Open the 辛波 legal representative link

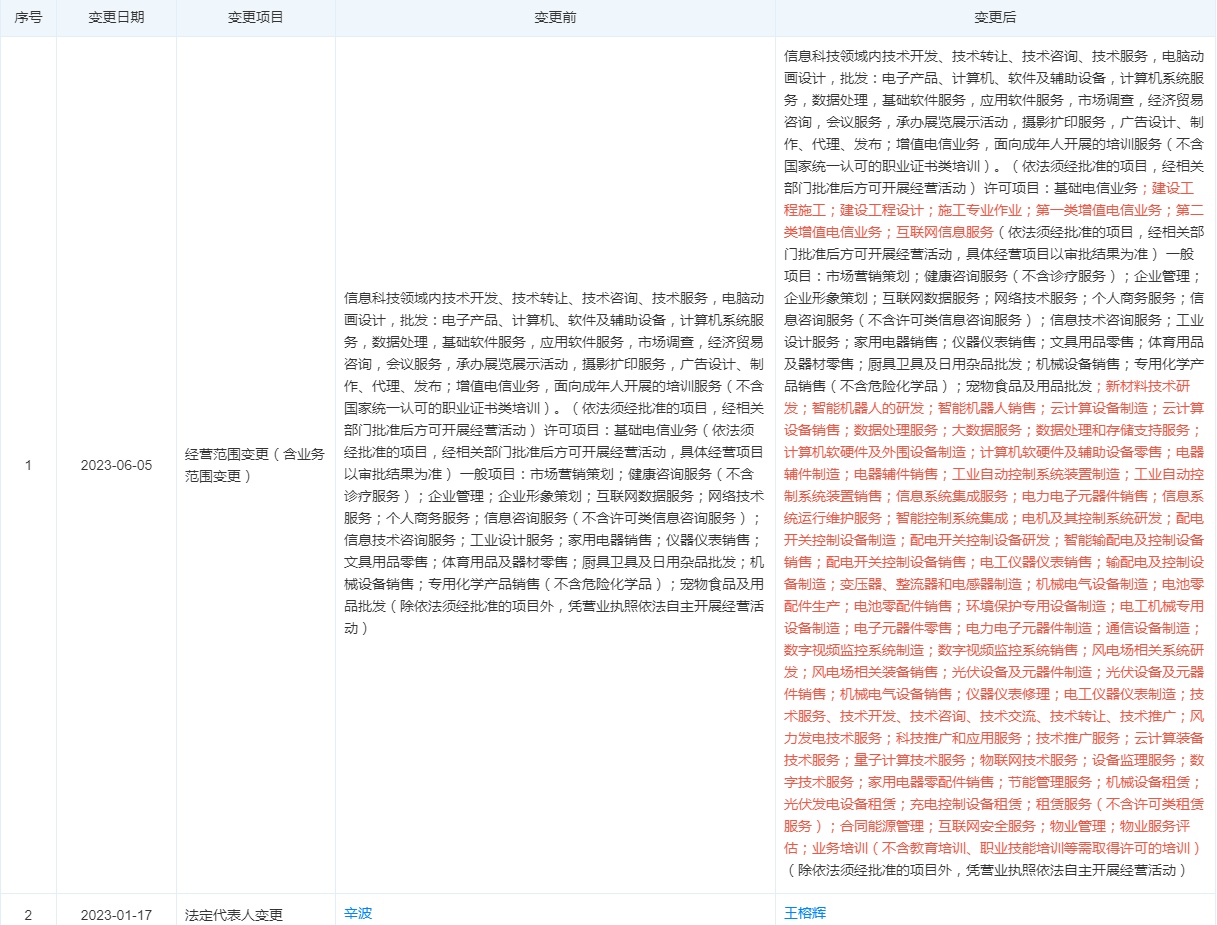[x=358, y=913]
